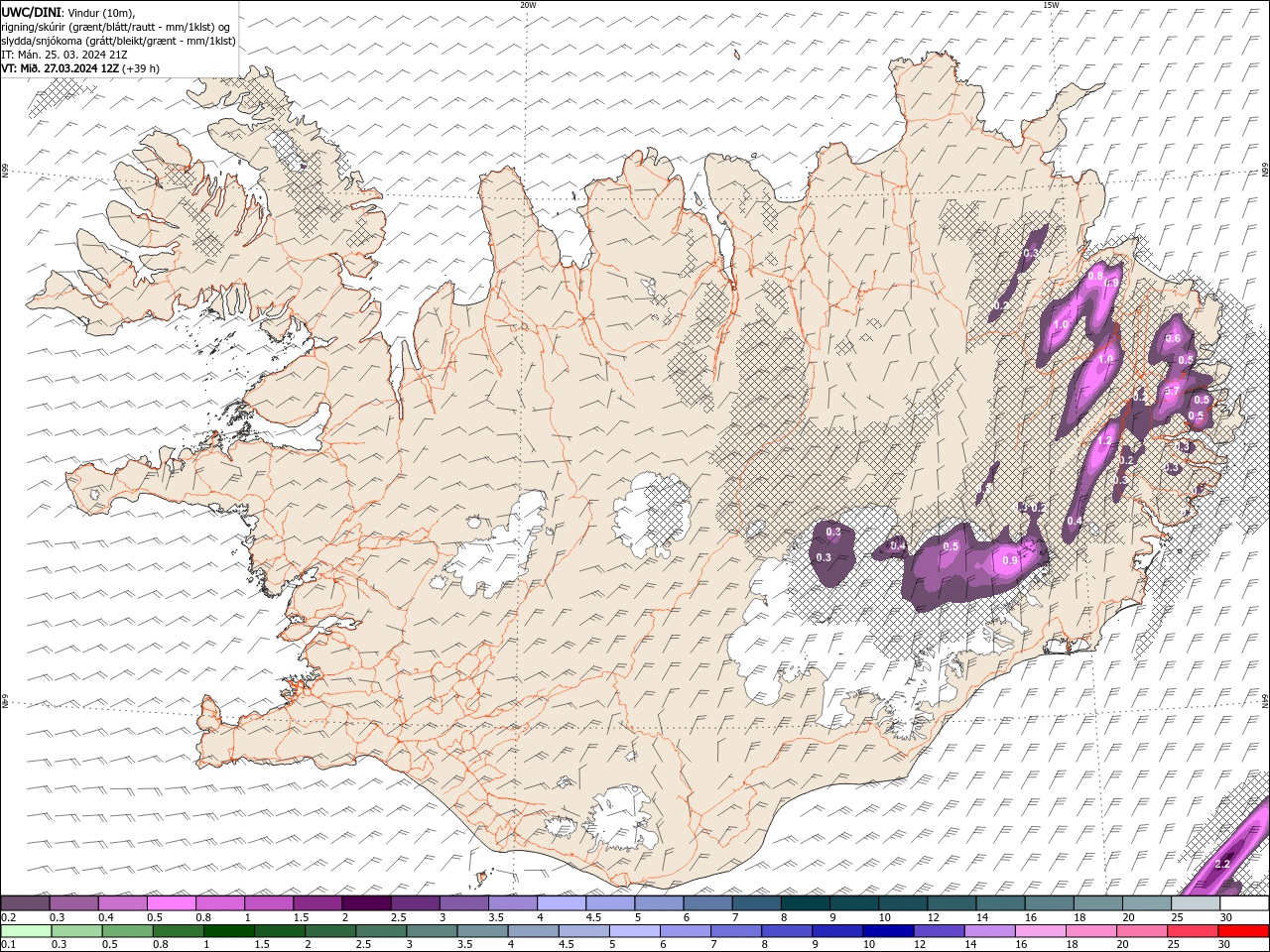Click the UWC/DINI map title text
Viewport: 1270px width, 952px height.
31,11
